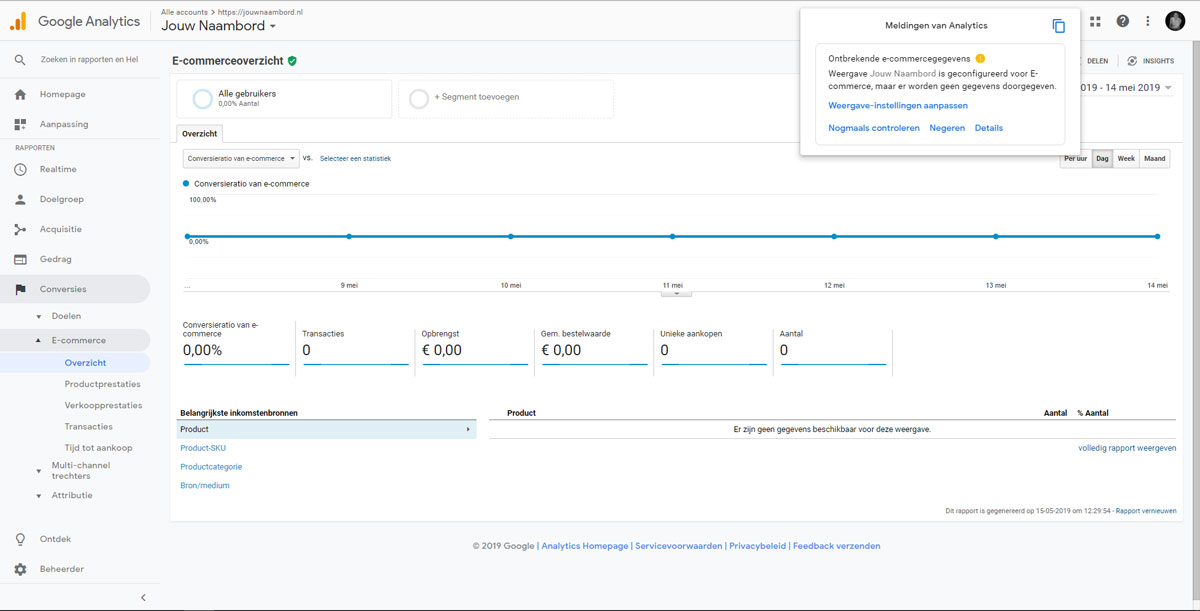Click the Ontdek lightbulb icon
Screen dimensions: 1200x611
tap(20, 539)
